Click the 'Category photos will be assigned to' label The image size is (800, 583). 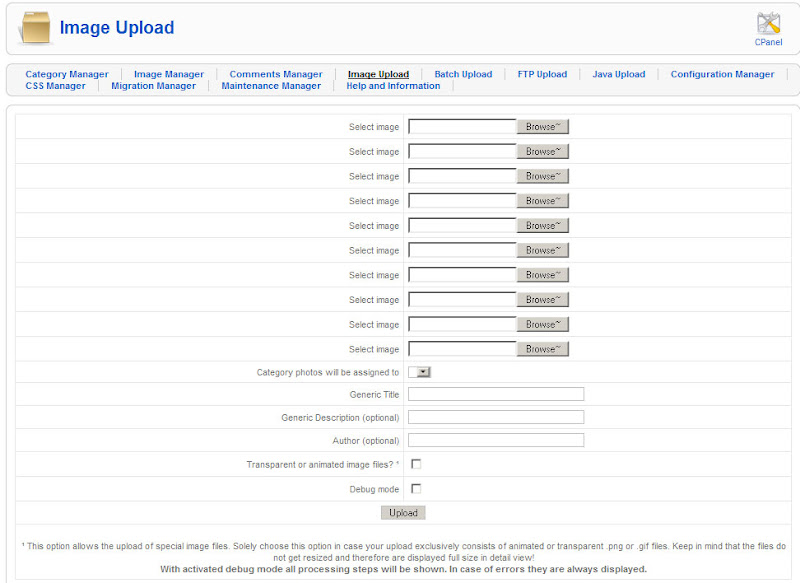(328, 373)
